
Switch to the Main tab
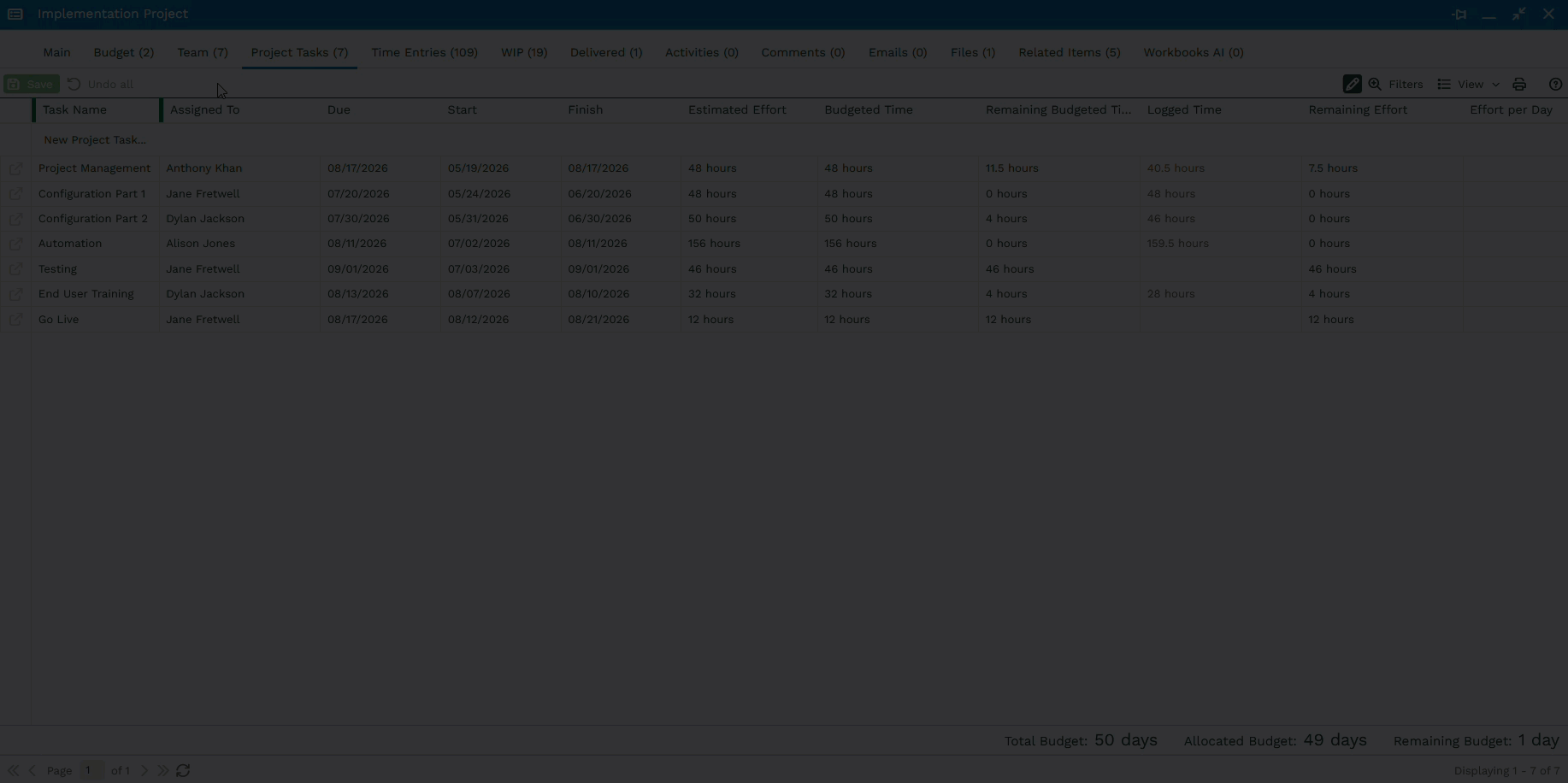[57, 52]
